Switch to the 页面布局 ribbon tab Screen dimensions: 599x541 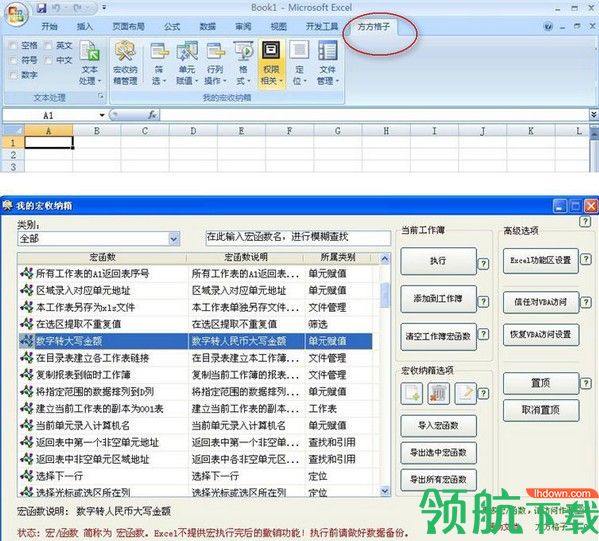click(x=128, y=26)
